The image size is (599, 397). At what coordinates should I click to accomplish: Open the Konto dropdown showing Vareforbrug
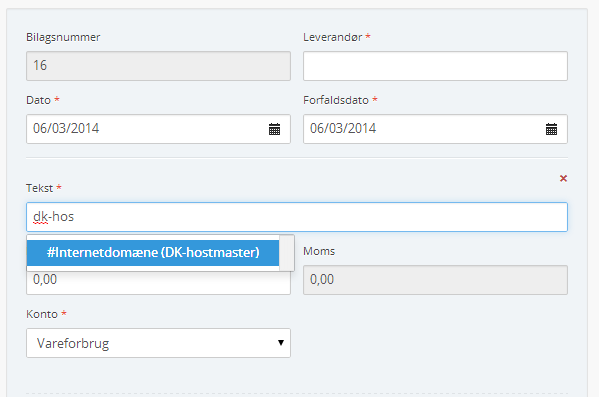(158, 343)
